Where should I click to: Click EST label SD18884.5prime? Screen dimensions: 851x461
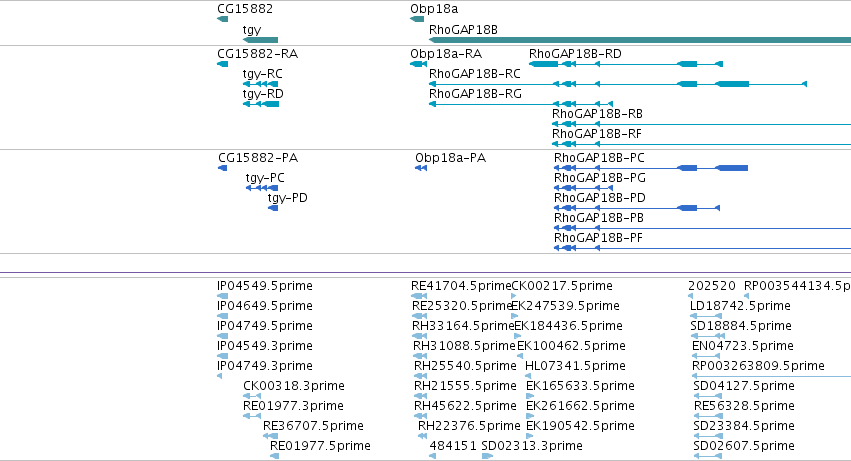click(741, 326)
